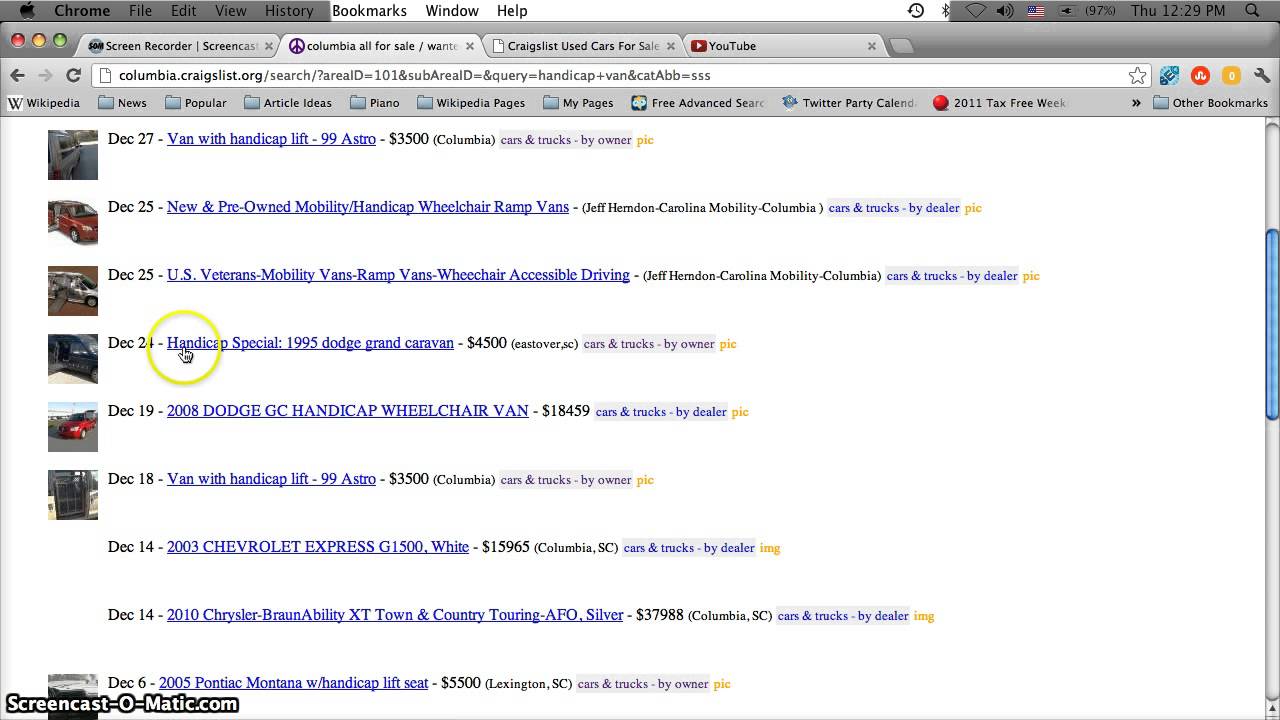1280x720 pixels.
Task: Close the Screen Recorder tab
Action: click(268, 46)
